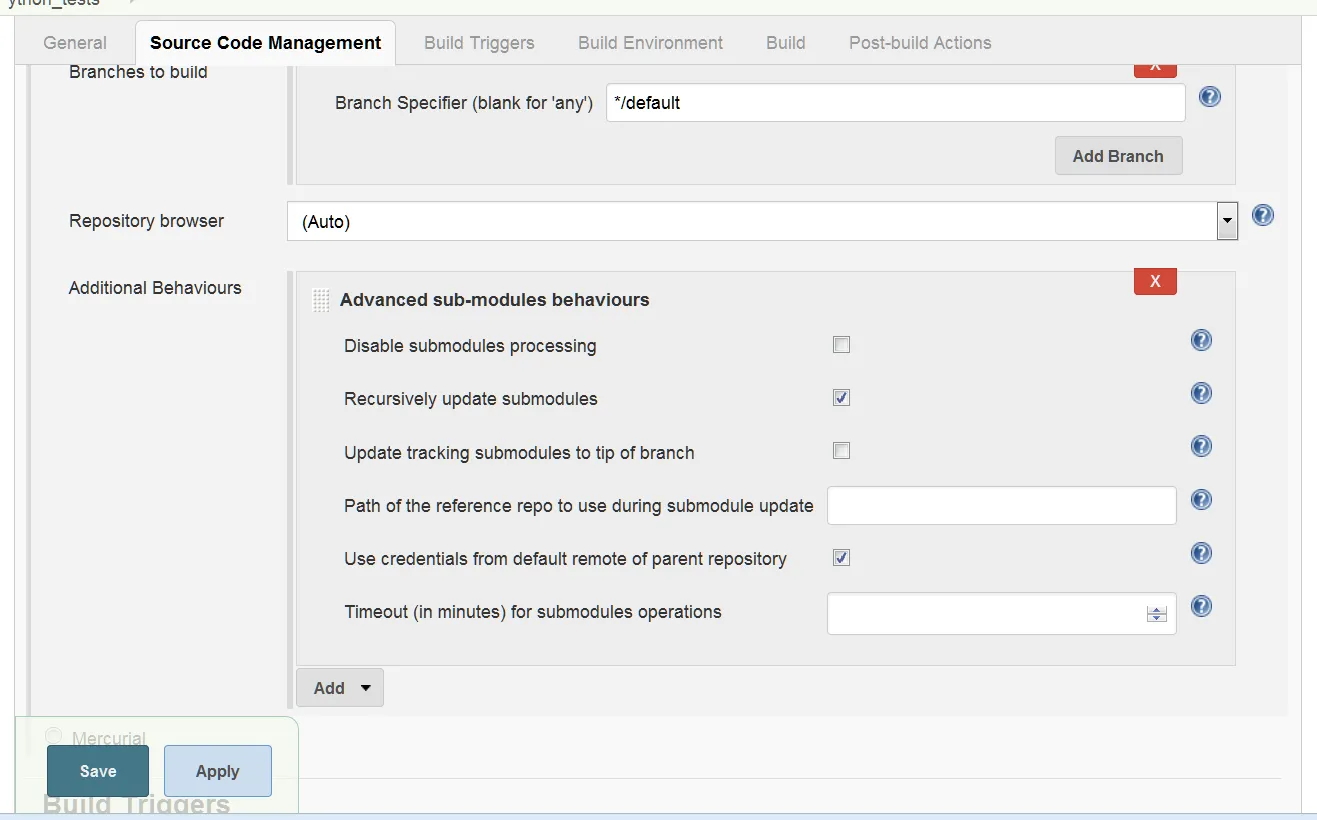Switch to the Build Triggers tab
The height and width of the screenshot is (820, 1317).
tap(479, 43)
